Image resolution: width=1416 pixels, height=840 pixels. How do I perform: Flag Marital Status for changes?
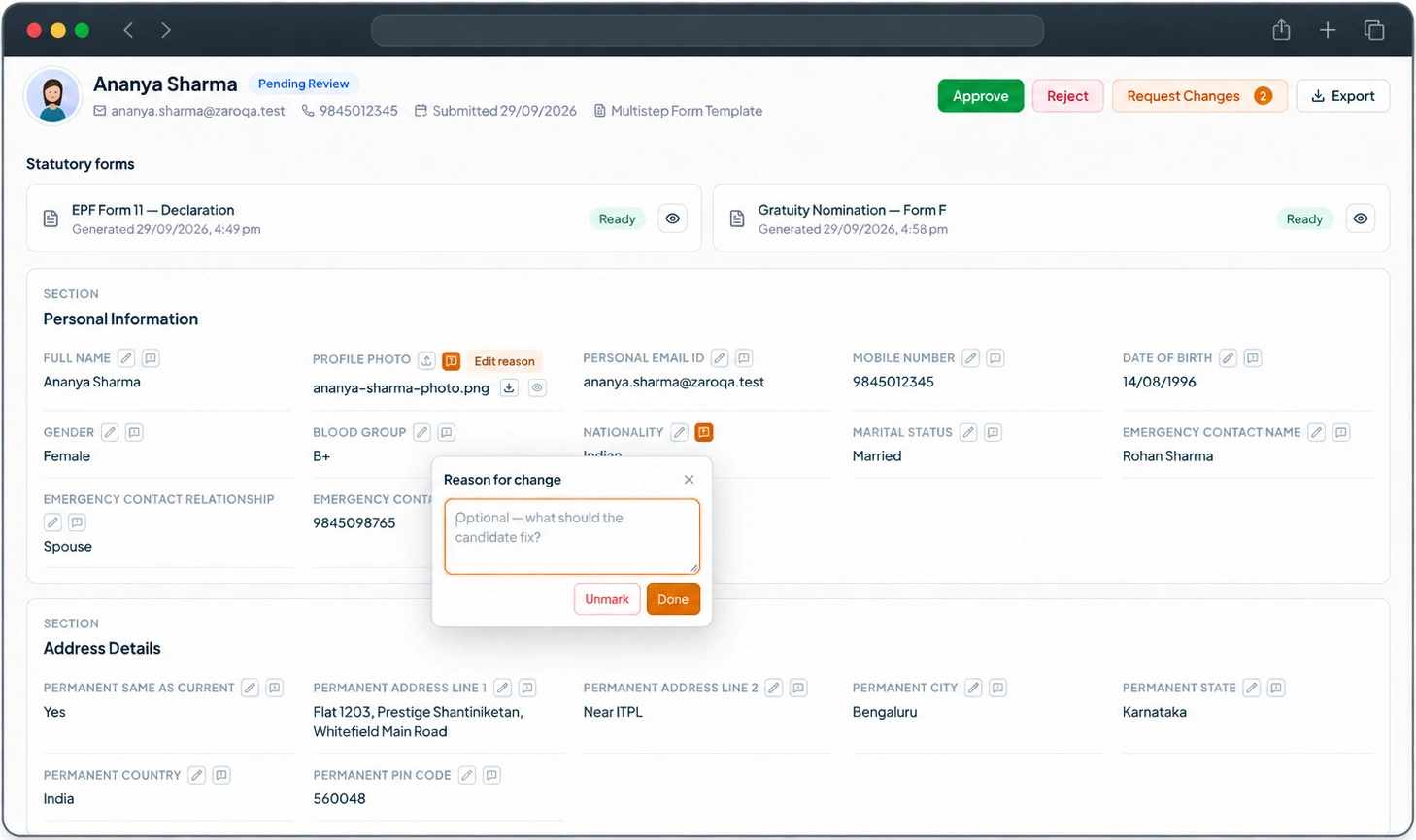[993, 432]
